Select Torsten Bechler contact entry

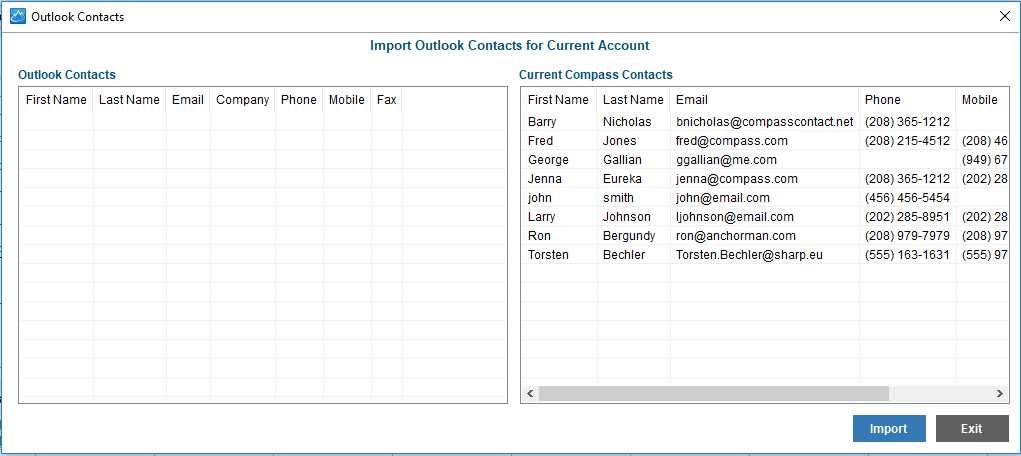(764, 255)
